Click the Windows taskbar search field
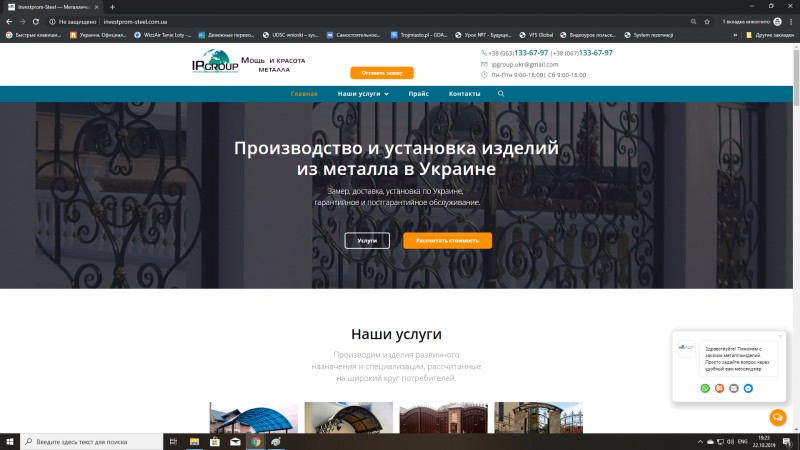 click(x=92, y=442)
